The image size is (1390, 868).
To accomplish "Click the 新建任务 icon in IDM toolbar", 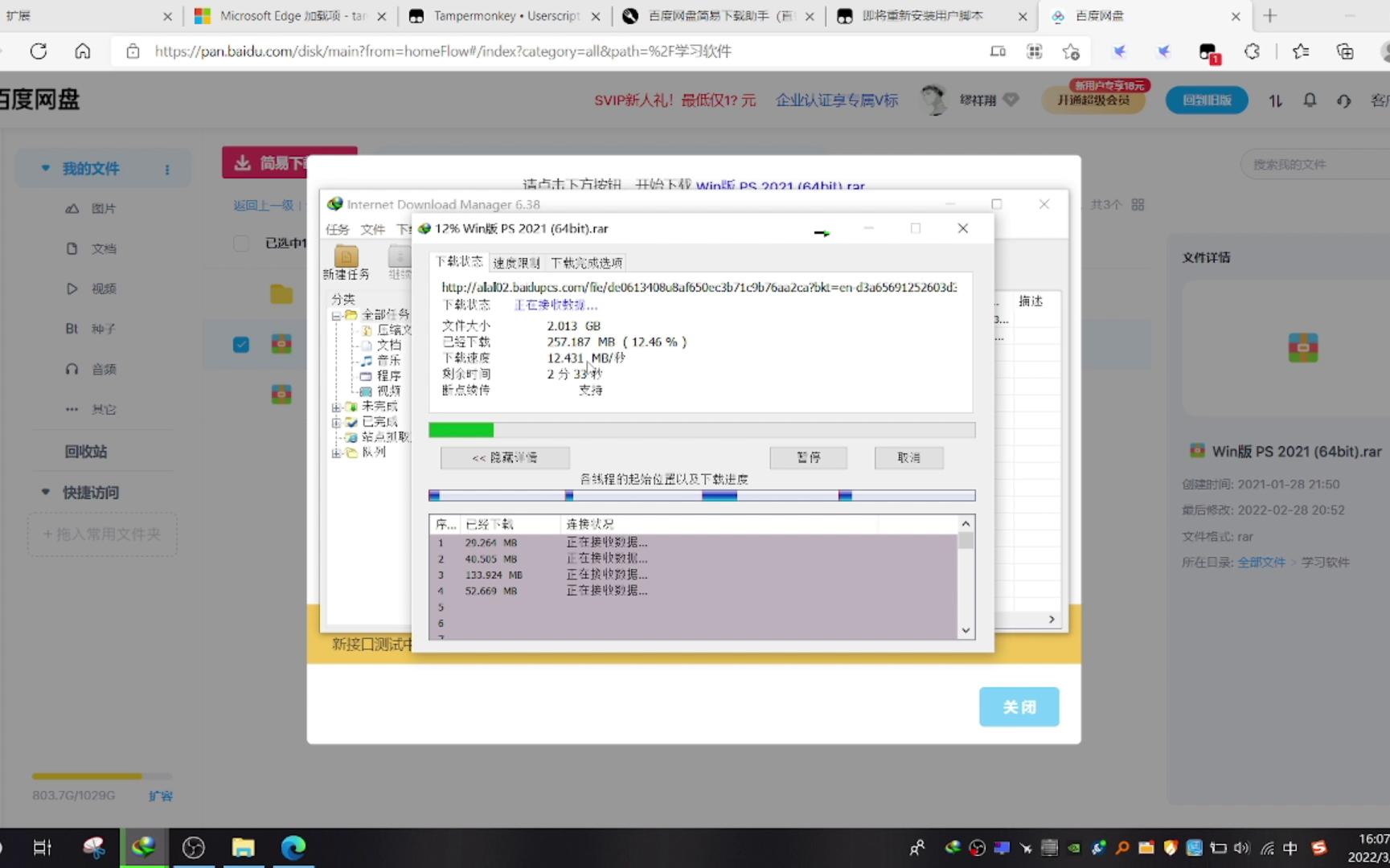I will coord(346,263).
